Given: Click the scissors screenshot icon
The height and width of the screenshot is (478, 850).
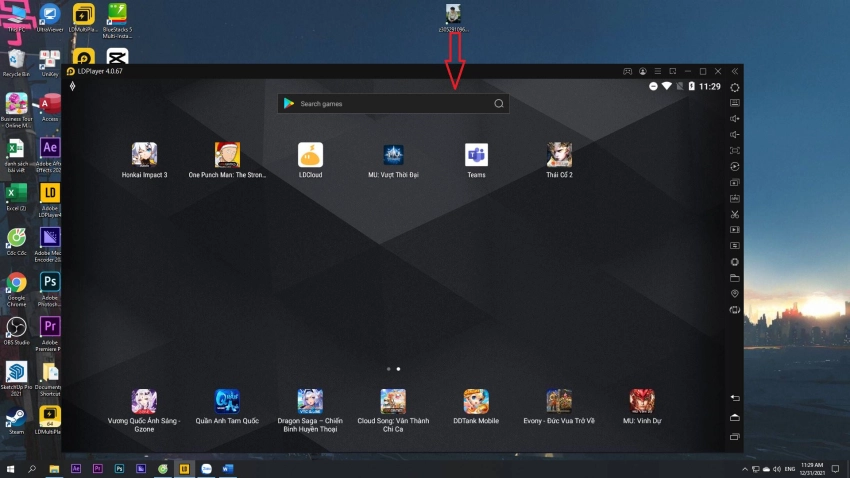Looking at the screenshot, I should click(735, 214).
